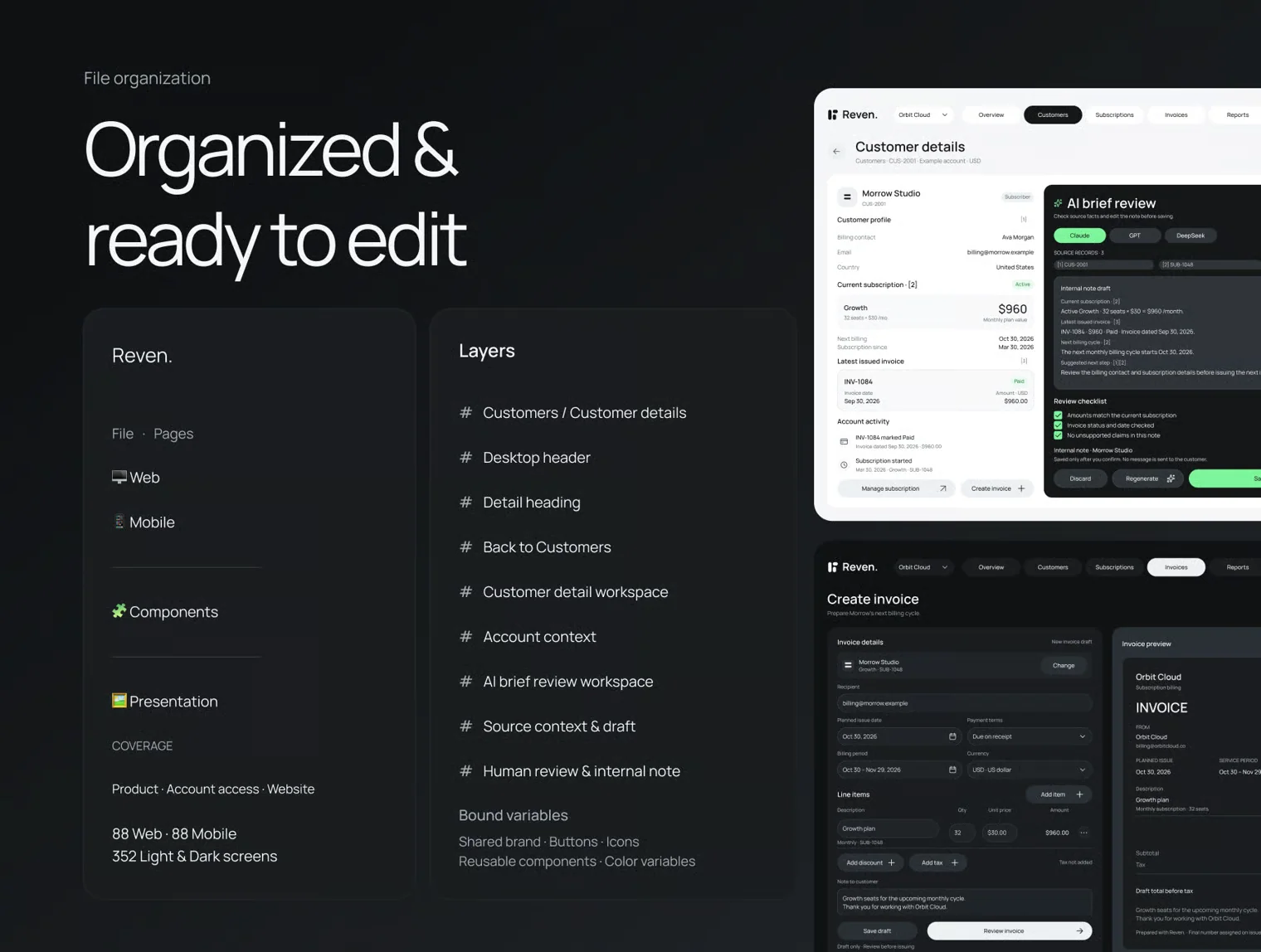Open the Orbit Cloud dropdown in the light Customer details window
Viewport: 1261px width, 952px height.
(x=923, y=114)
